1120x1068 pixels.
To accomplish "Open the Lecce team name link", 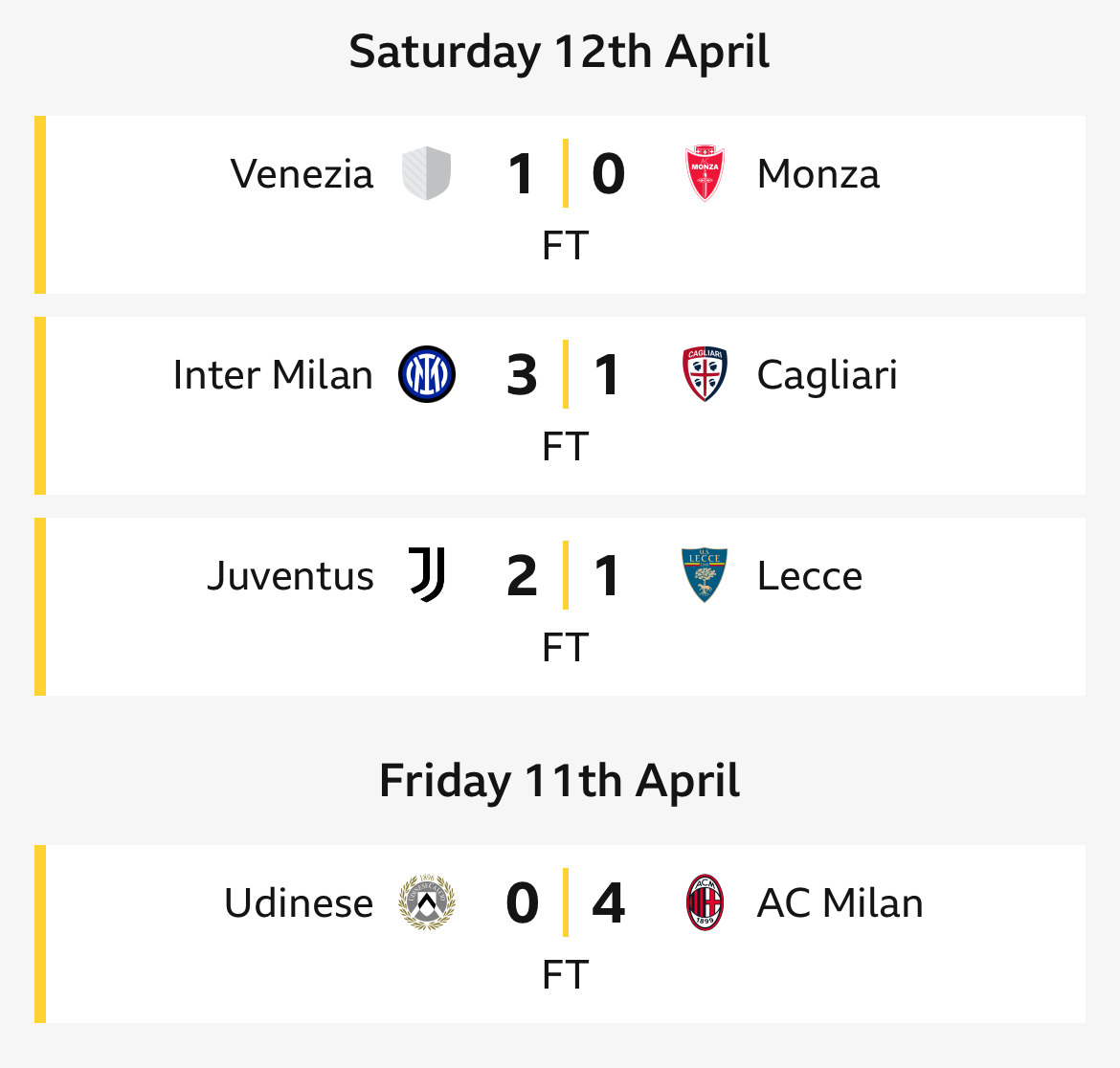I will [810, 576].
